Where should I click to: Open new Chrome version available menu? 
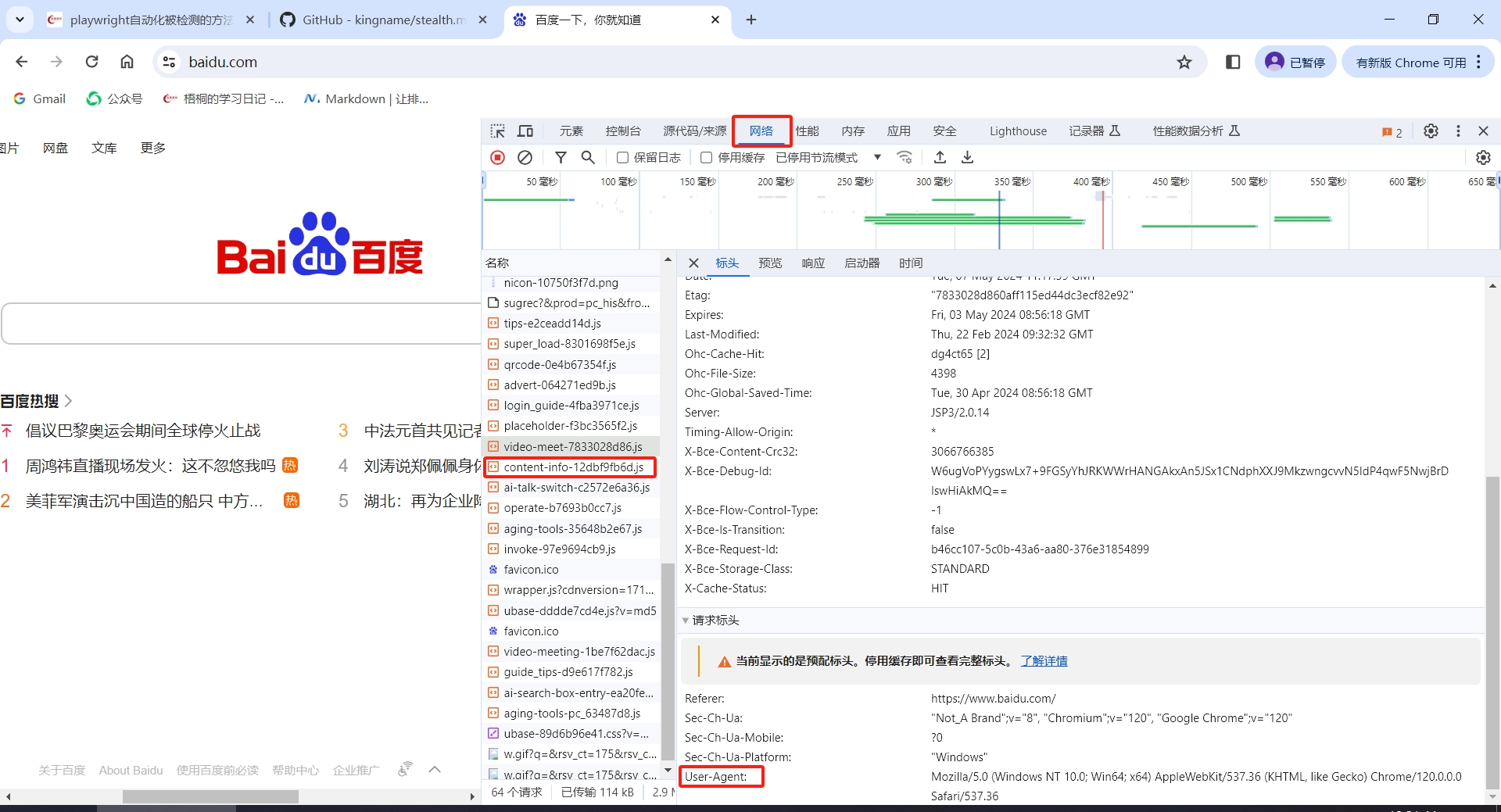click(x=1418, y=62)
